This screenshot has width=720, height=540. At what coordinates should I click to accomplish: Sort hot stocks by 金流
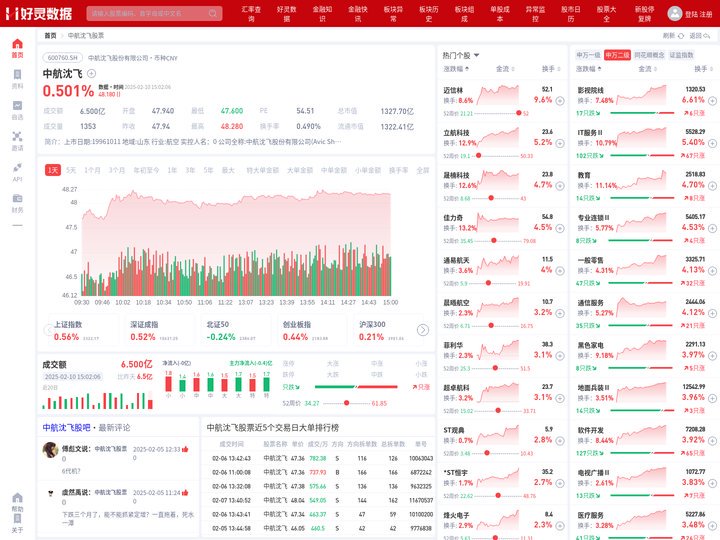(505, 69)
